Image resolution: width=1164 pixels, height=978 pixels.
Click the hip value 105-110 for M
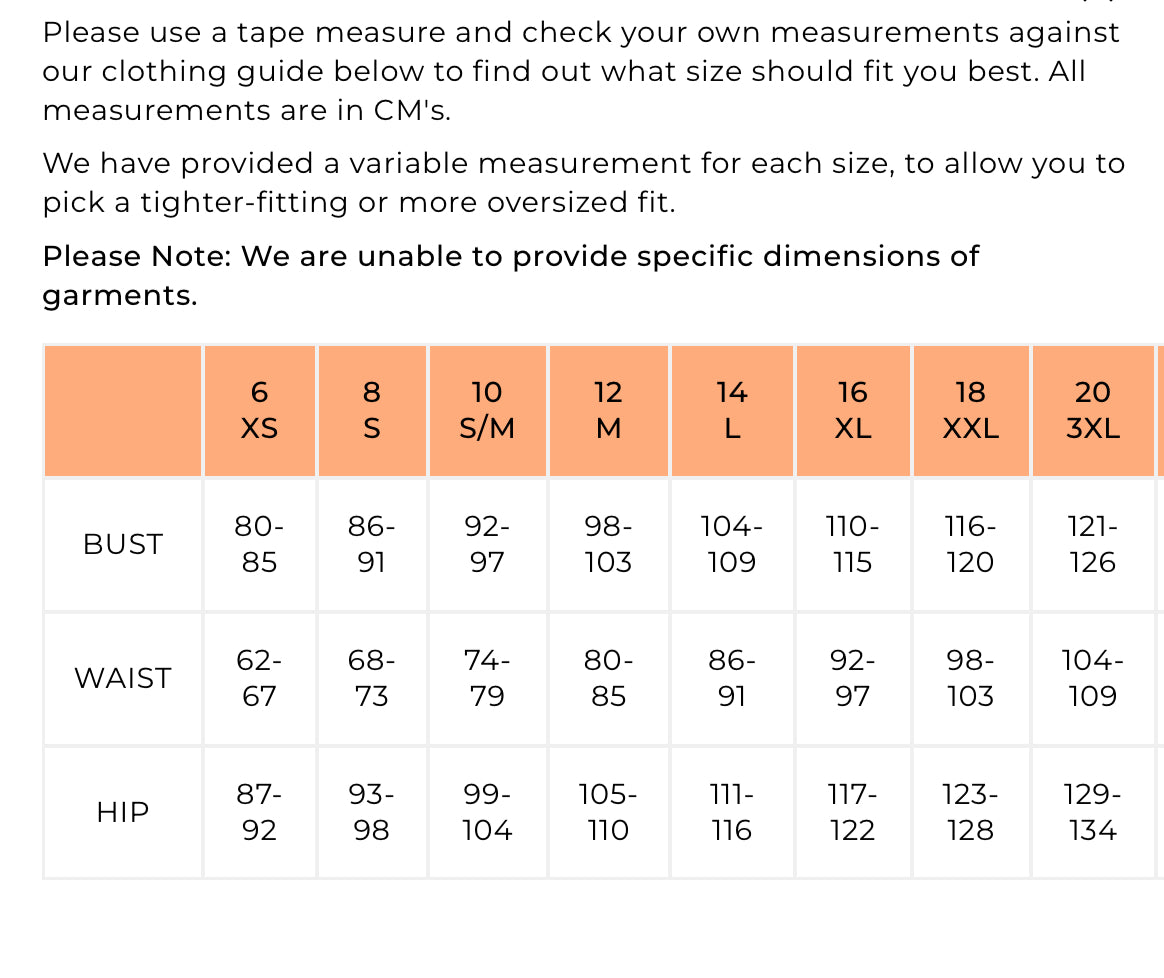[x=608, y=812]
